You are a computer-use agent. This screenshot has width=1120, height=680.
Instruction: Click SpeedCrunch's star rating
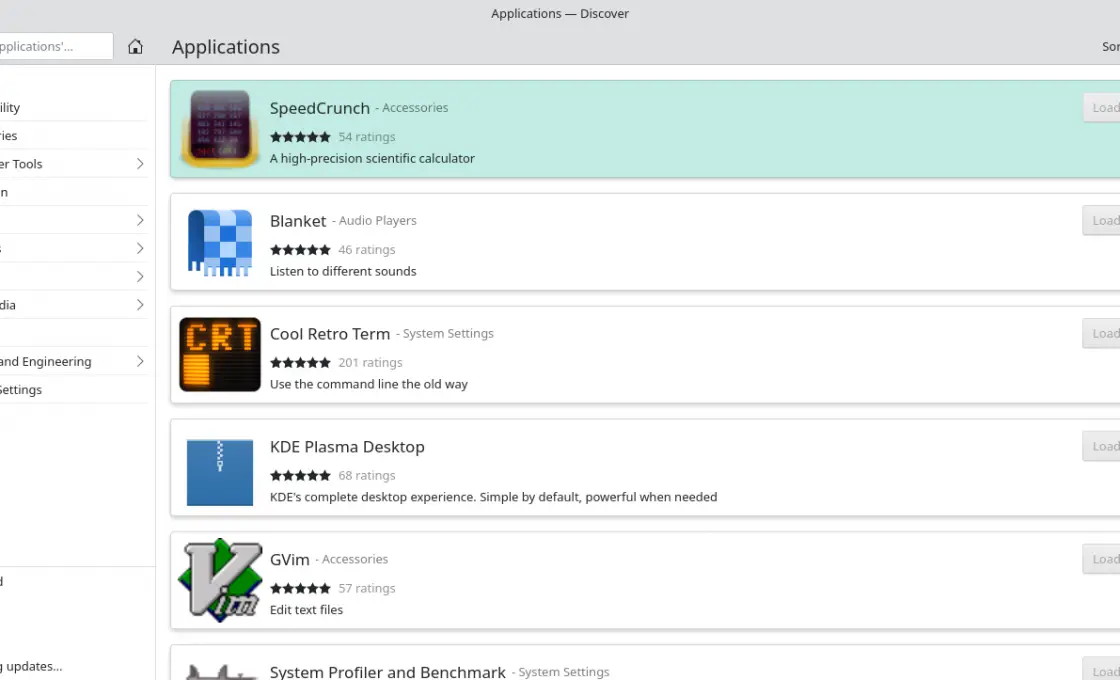(x=300, y=136)
